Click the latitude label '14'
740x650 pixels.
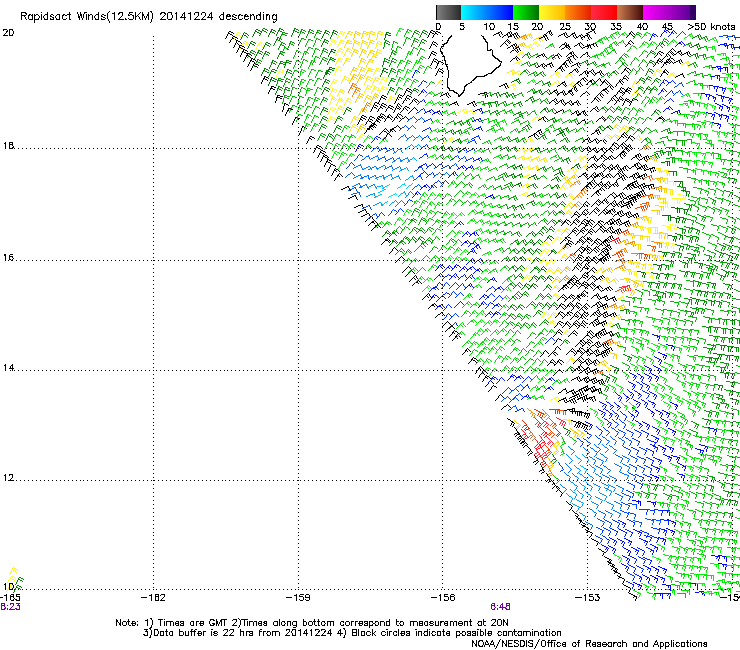[8, 367]
